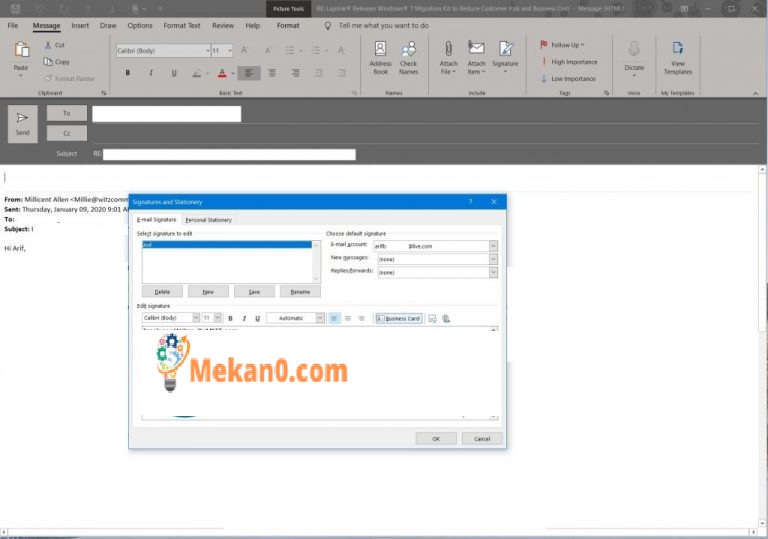Open the signature editor font dropdown
This screenshot has height=539, width=768.
tap(196, 318)
